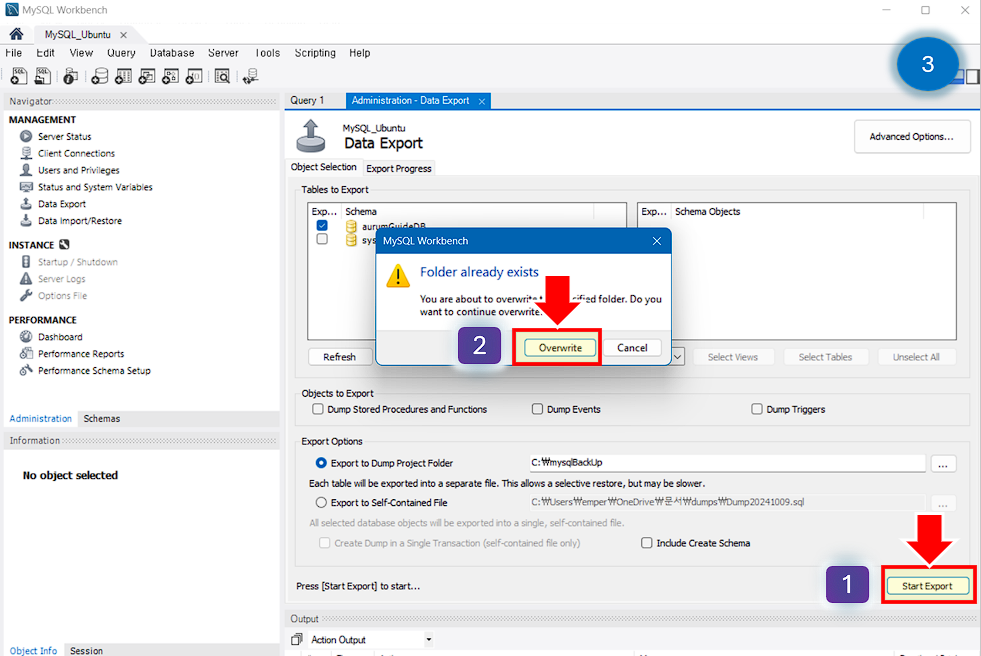Click create new view toolbar icon

147,76
